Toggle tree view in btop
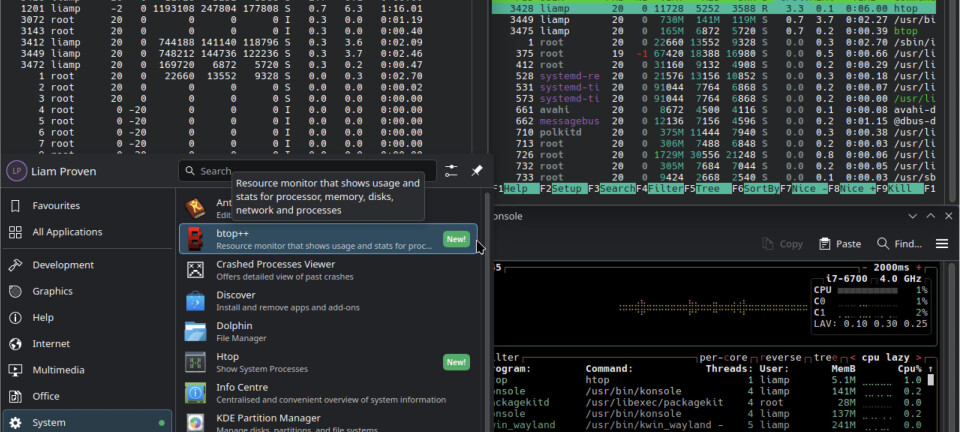The height and width of the screenshot is (432, 960). click(826, 357)
